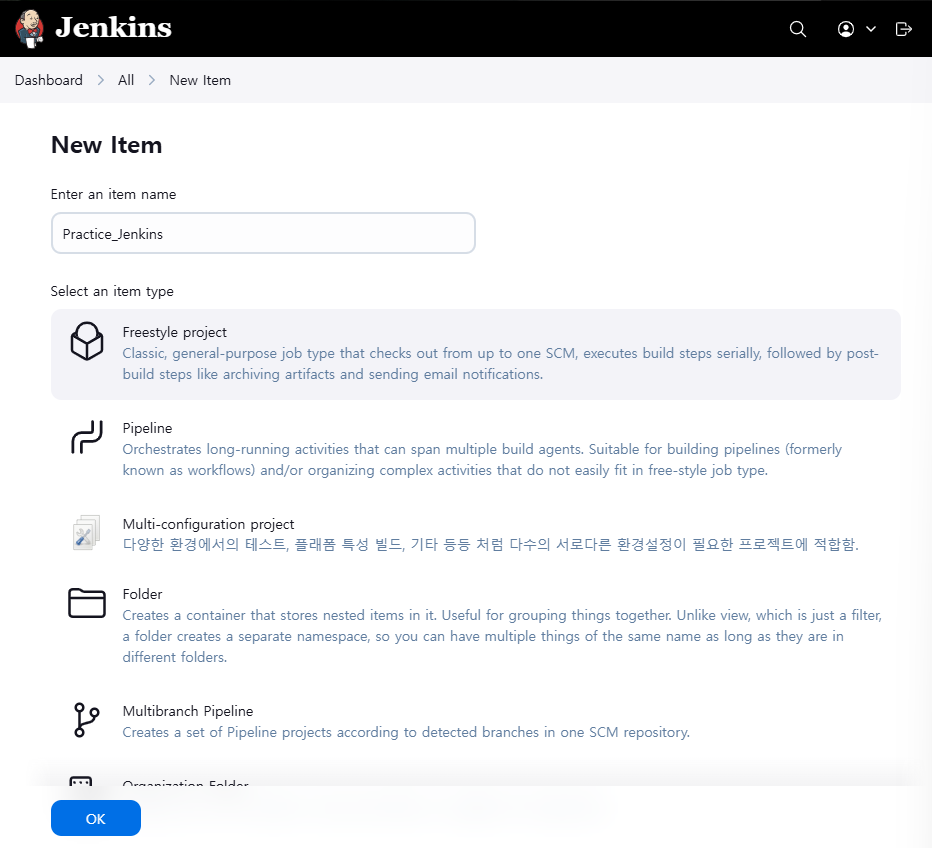
Task: Choose Multi-configuration project title
Action: pyautogui.click(x=208, y=524)
